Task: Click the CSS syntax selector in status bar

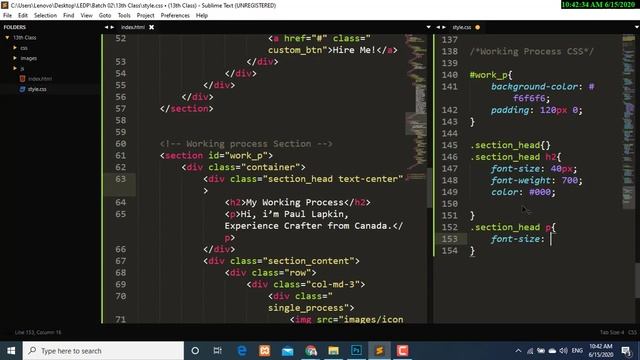Action: click(x=632, y=332)
